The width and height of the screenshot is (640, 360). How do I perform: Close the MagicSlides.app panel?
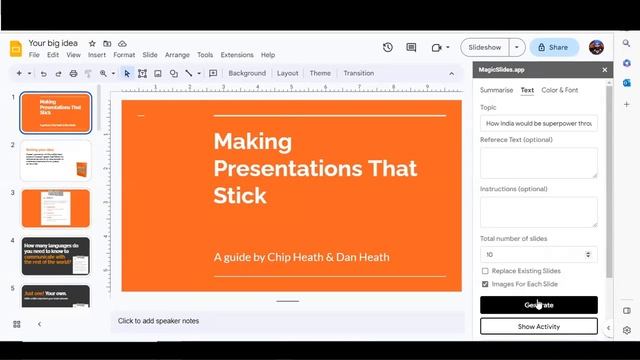point(604,70)
